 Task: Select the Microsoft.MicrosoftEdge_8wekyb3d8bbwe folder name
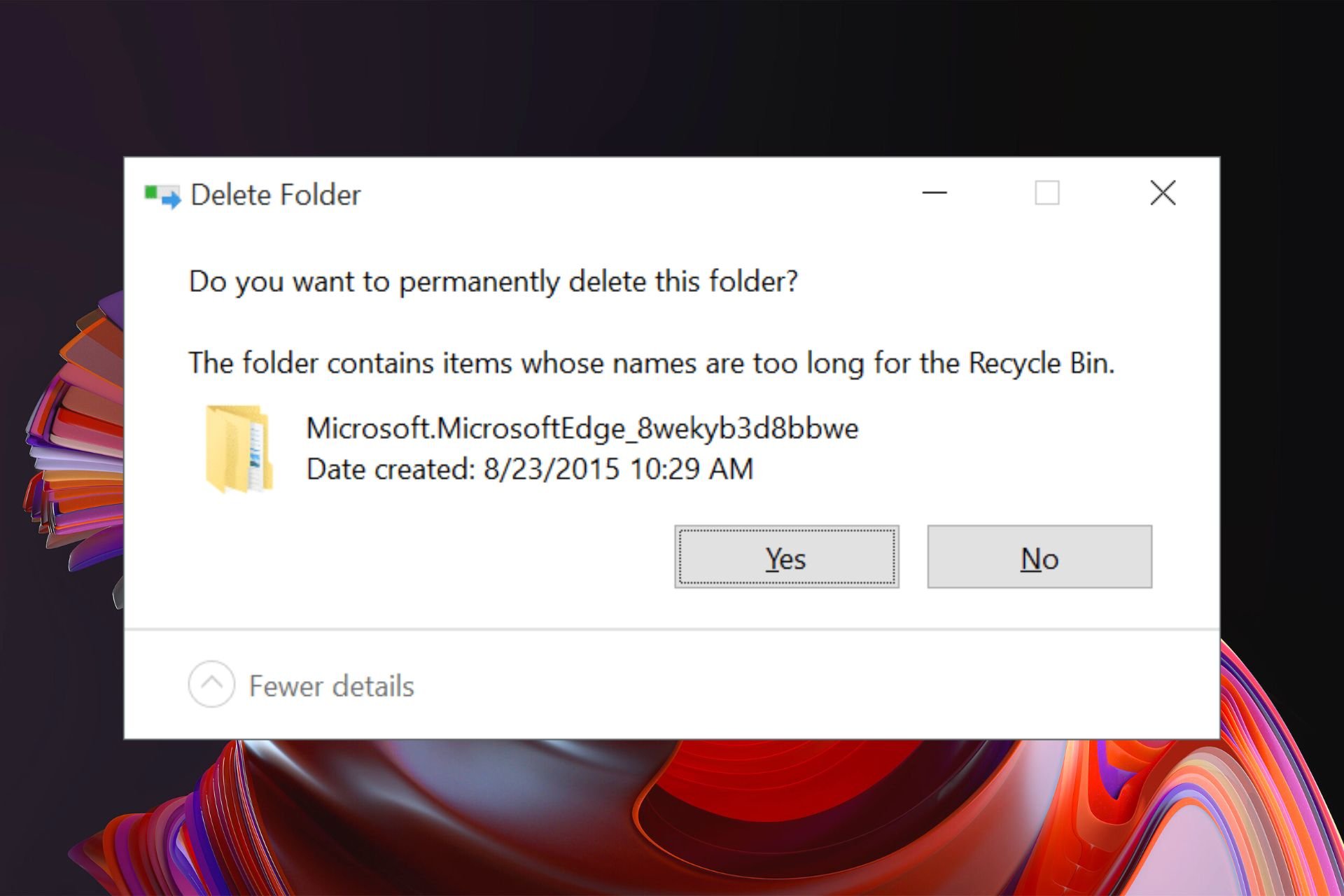pos(582,428)
